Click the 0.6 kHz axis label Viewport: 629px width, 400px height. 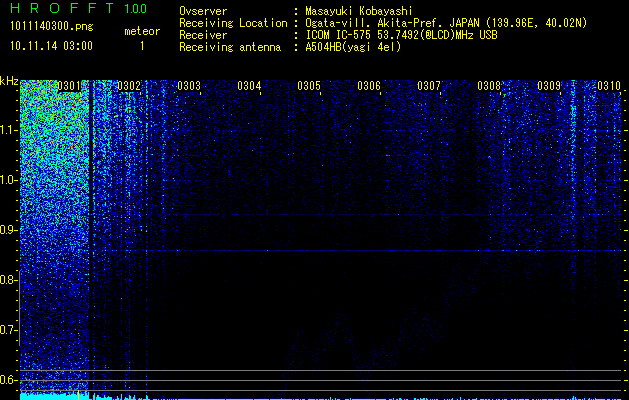coord(8,380)
